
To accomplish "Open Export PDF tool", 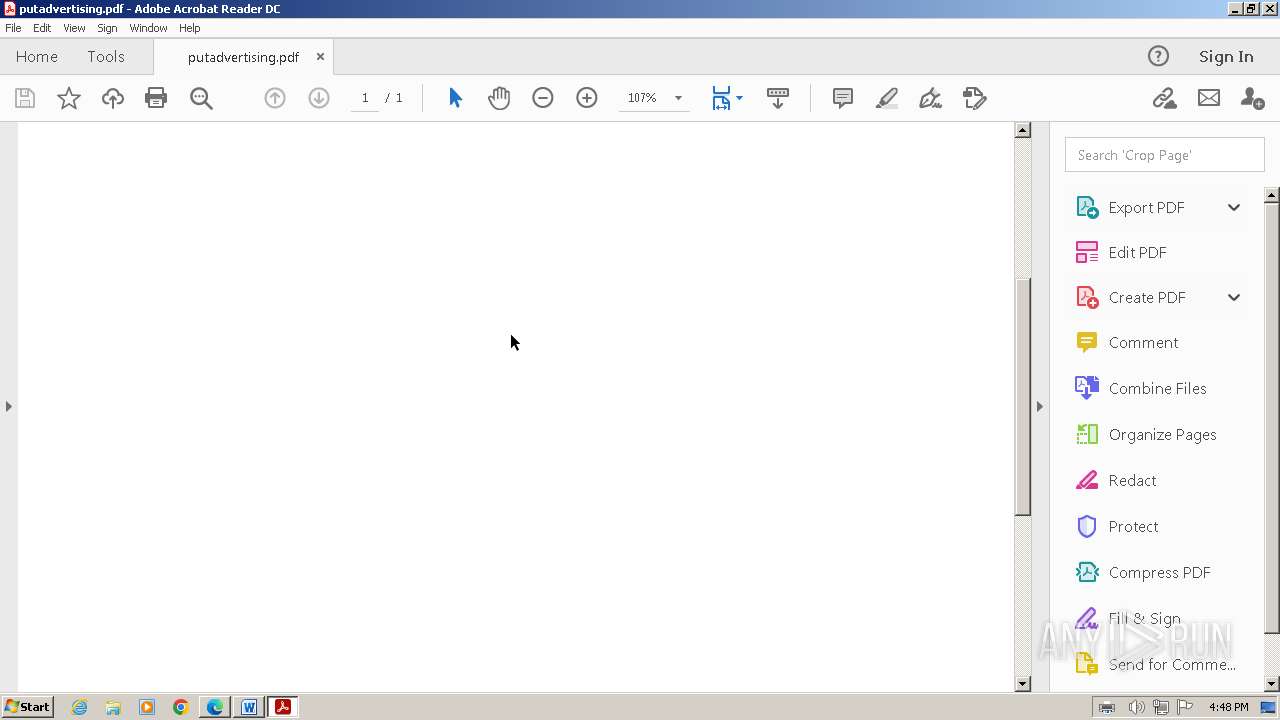I will pos(1146,207).
